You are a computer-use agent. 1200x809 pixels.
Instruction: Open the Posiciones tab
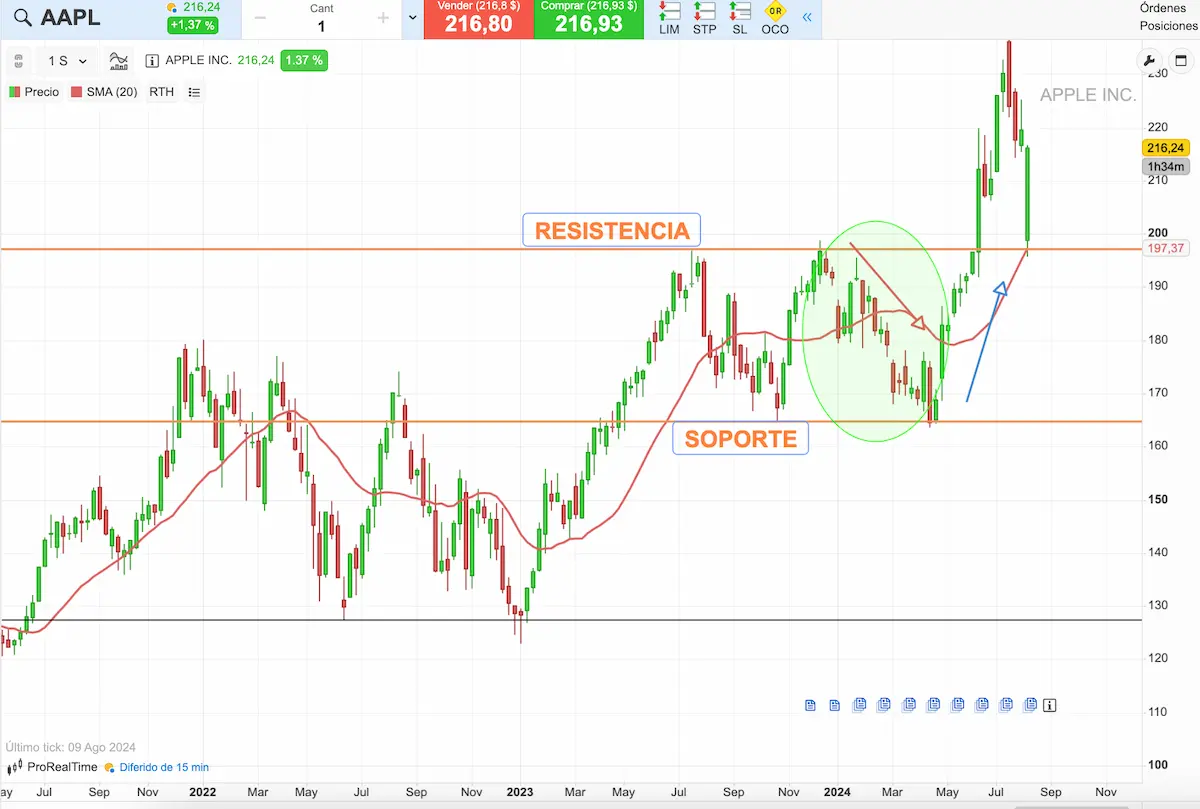(x=1168, y=26)
